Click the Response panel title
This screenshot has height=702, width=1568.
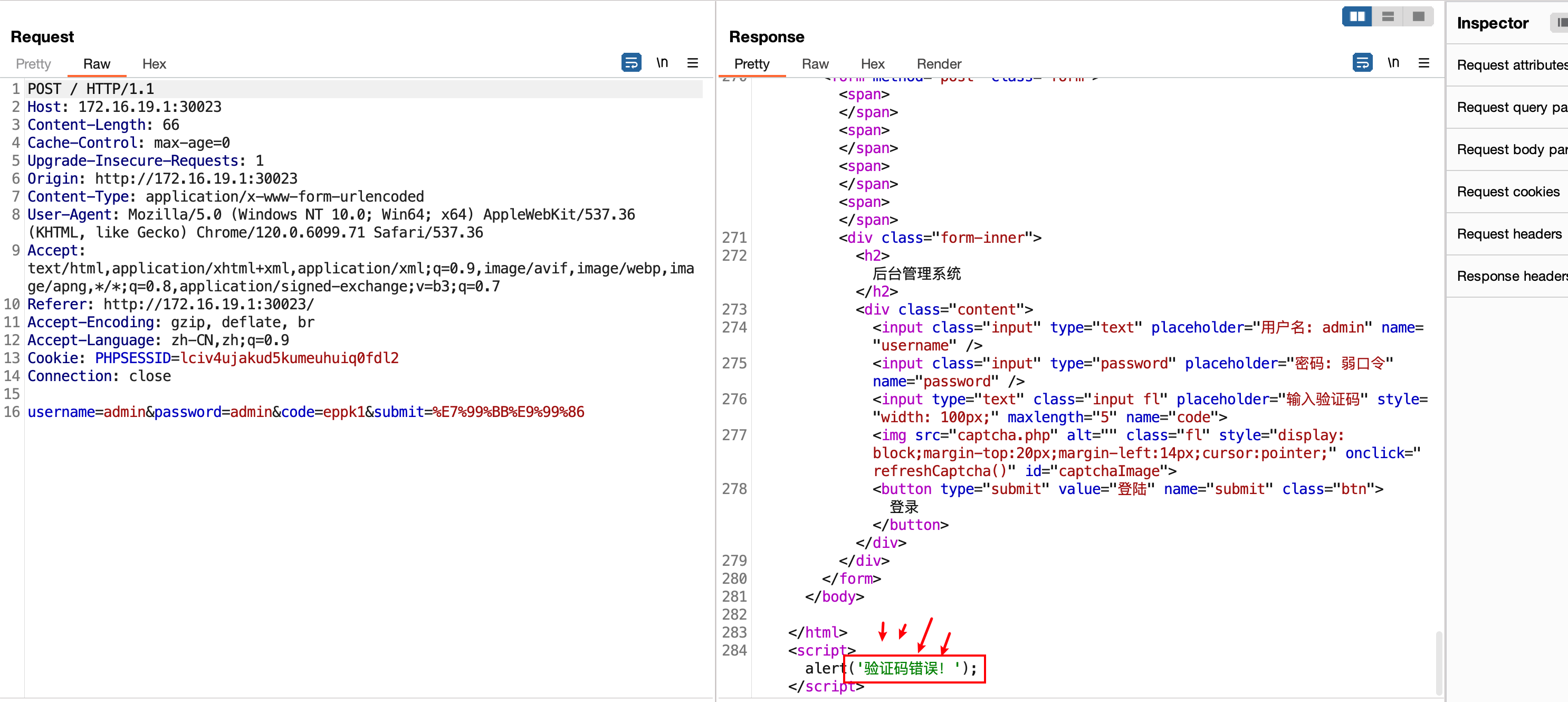767,37
